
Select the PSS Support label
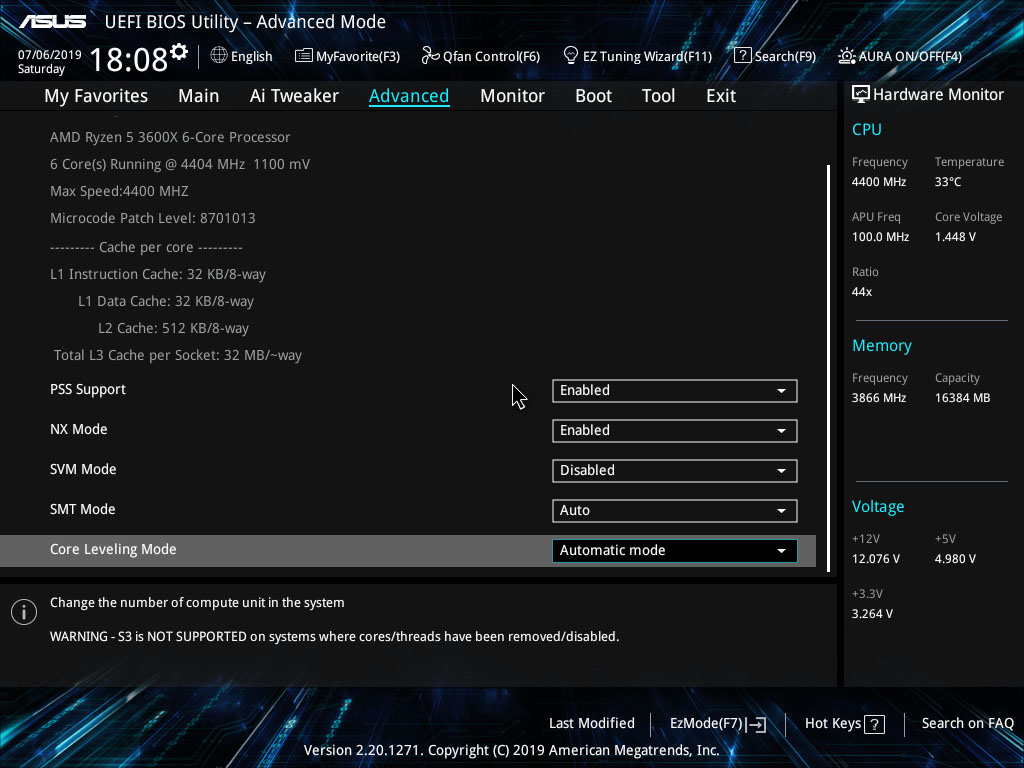(x=88, y=389)
